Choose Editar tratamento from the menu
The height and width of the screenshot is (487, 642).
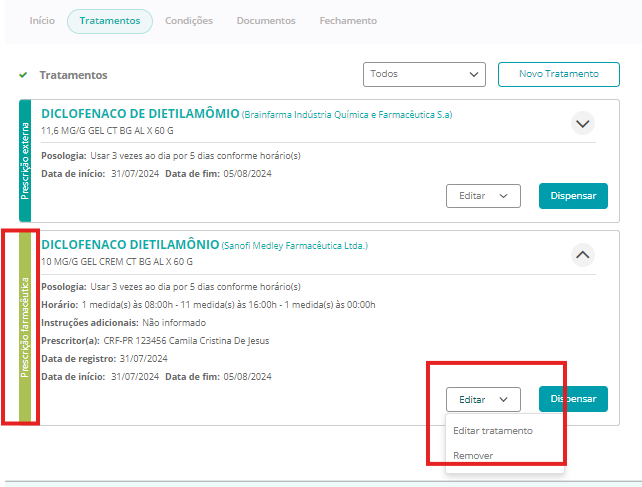[x=493, y=431]
